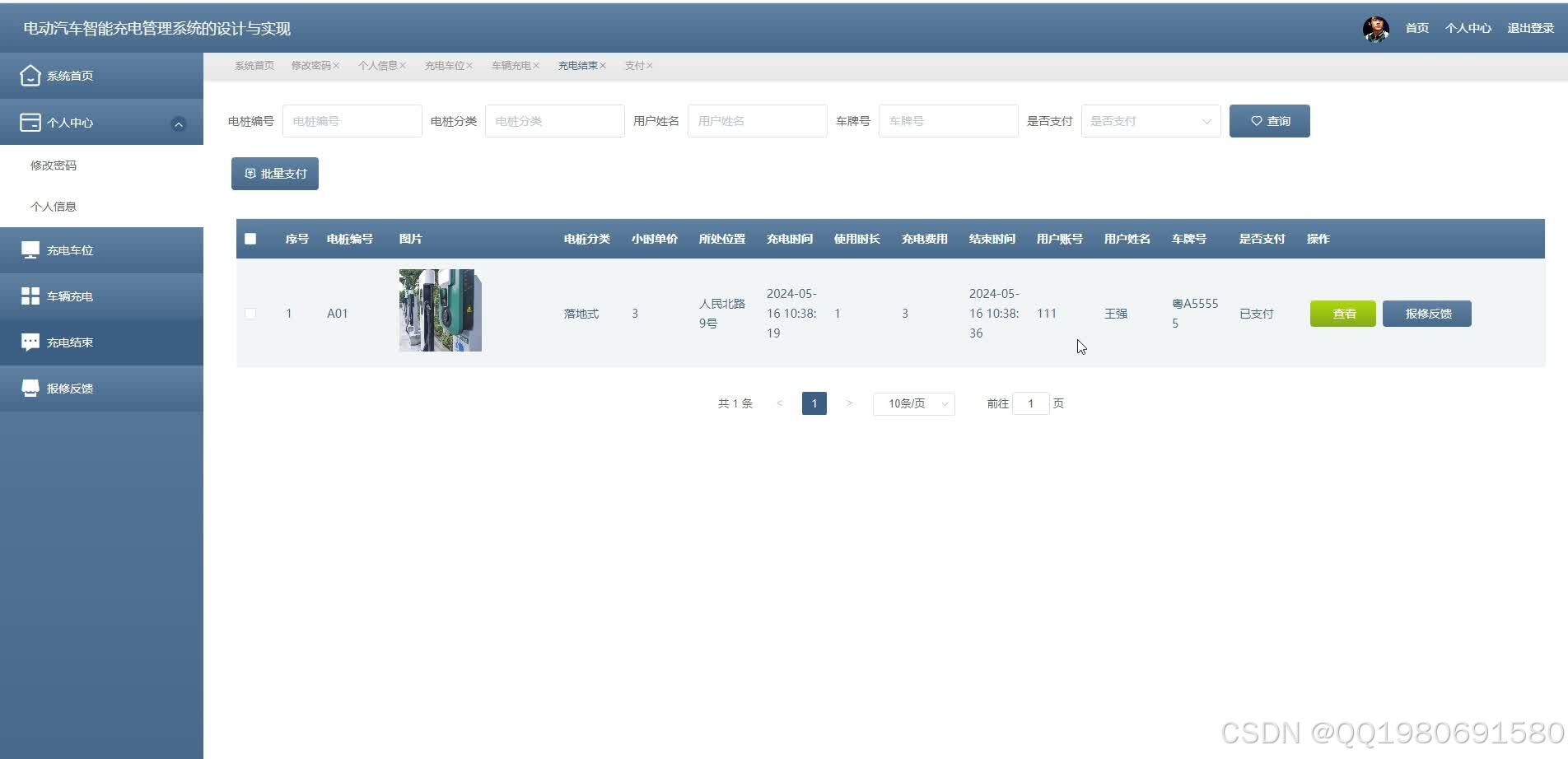Go to 充电车位 in the sidebar
1568x759 pixels.
point(101,250)
